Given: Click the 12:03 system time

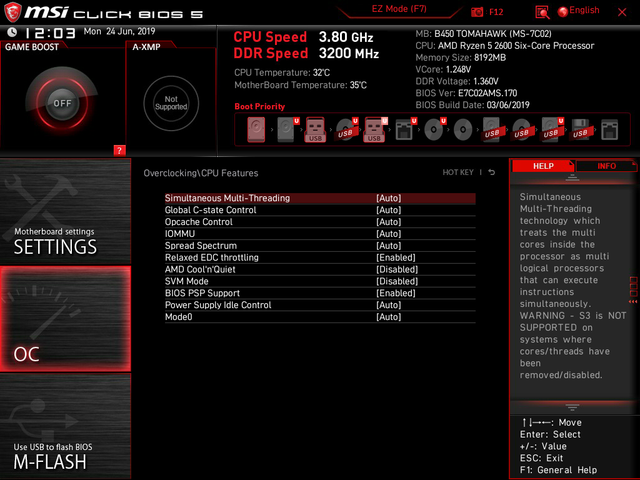Looking at the screenshot, I should (50, 33).
